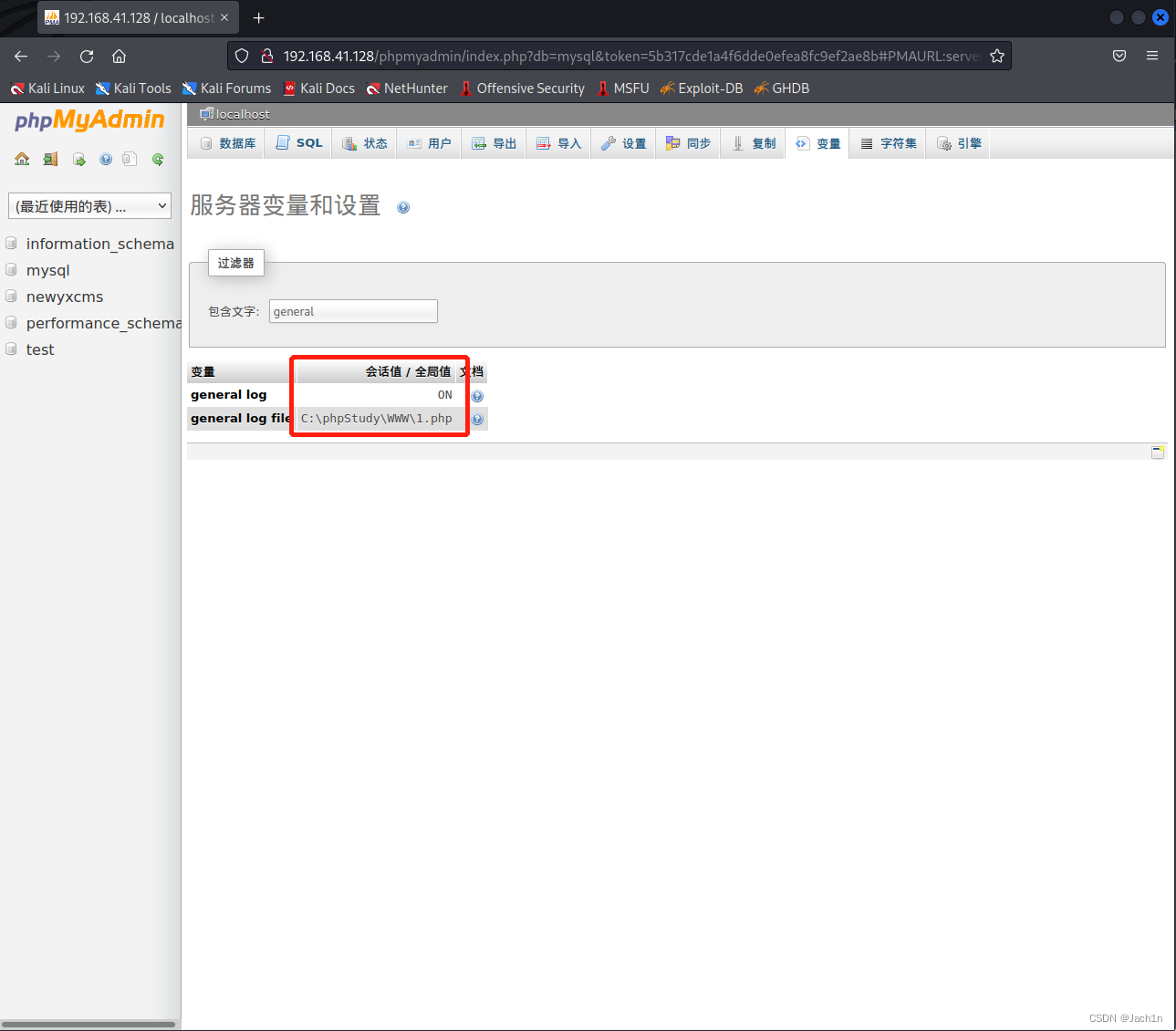Open the MySQL documentation pages icon

(130, 159)
